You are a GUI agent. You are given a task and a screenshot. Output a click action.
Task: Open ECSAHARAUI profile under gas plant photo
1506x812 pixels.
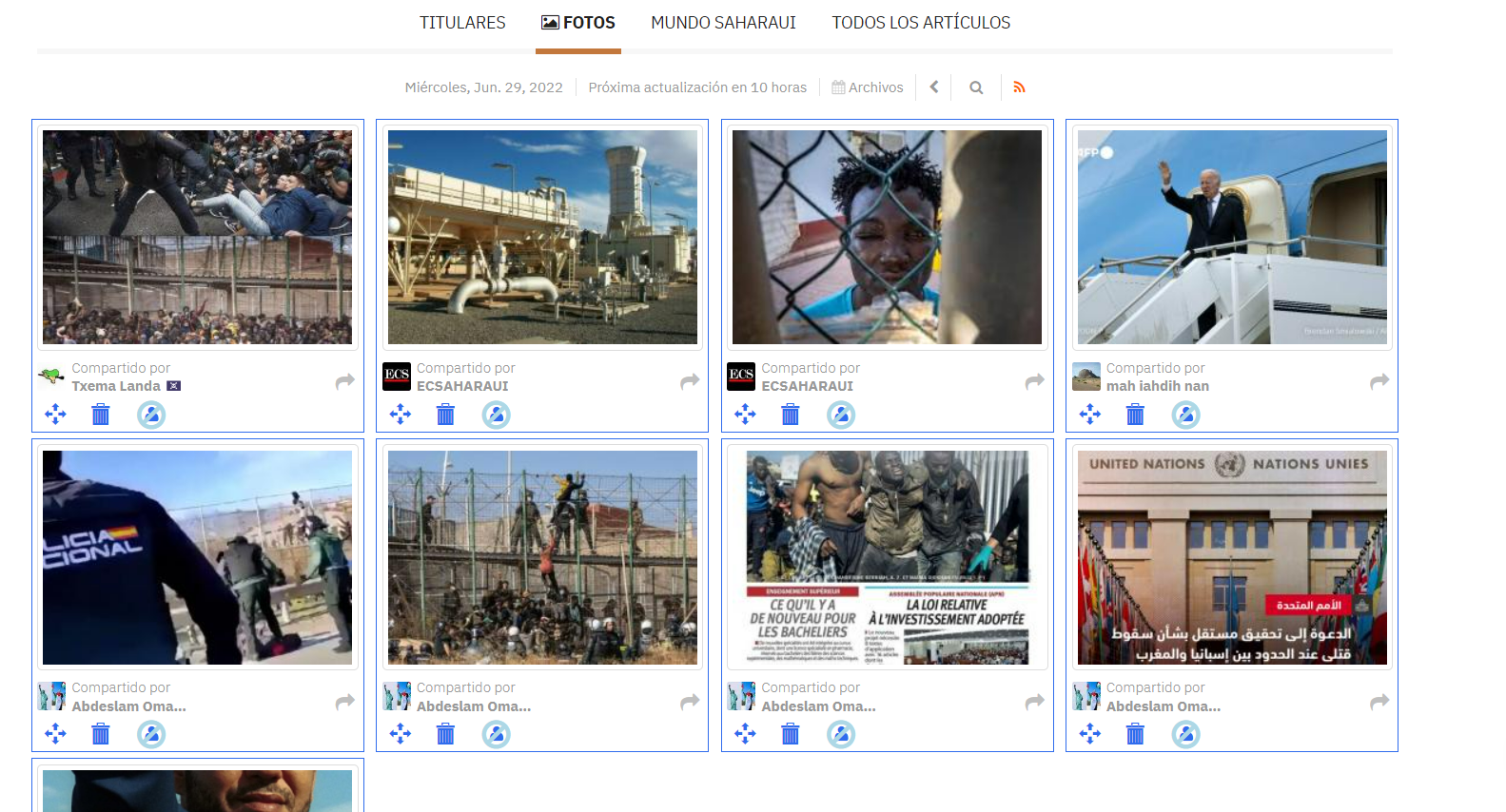click(462, 386)
